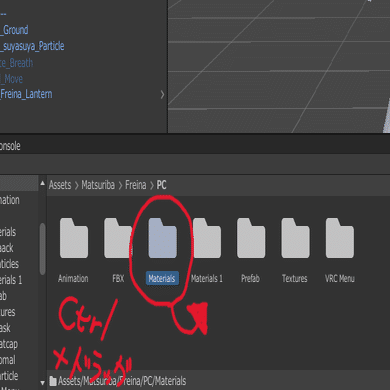Select the _suyasuya_Particle hierarchy object
This screenshot has height=390, width=390.
(x=32, y=46)
